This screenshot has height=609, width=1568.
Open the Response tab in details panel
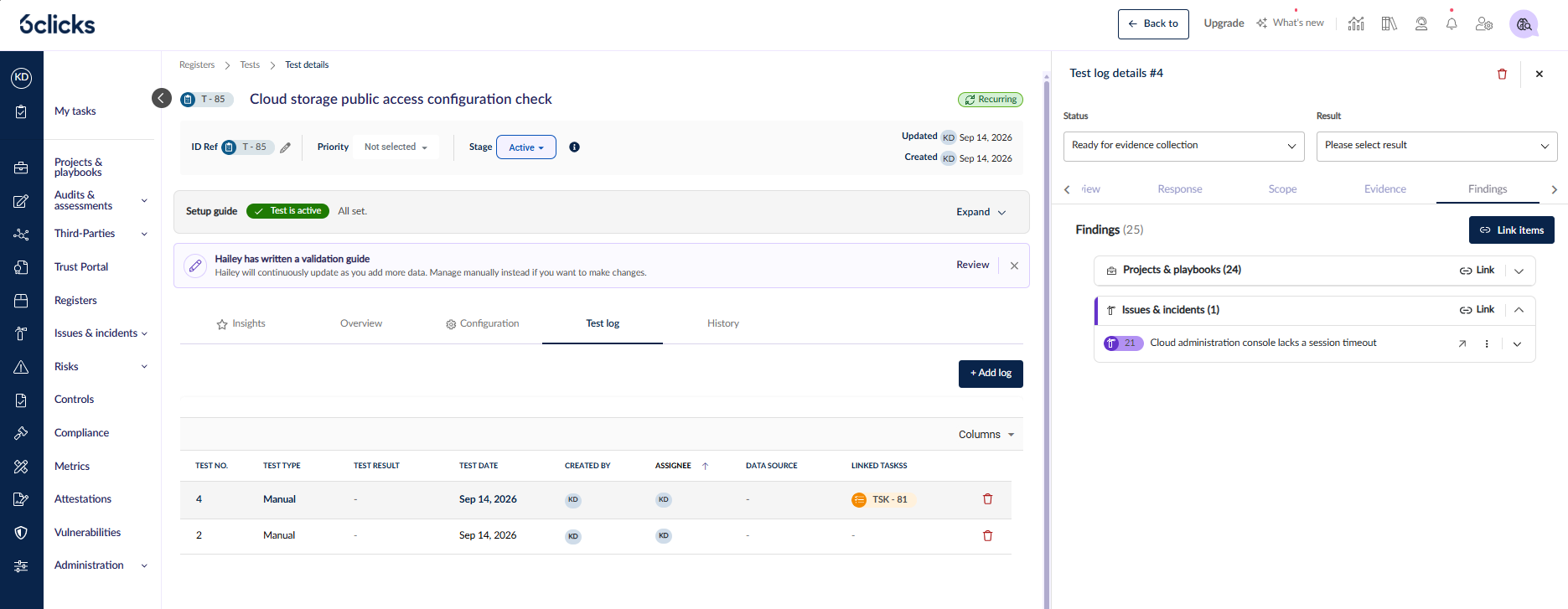pos(1180,189)
